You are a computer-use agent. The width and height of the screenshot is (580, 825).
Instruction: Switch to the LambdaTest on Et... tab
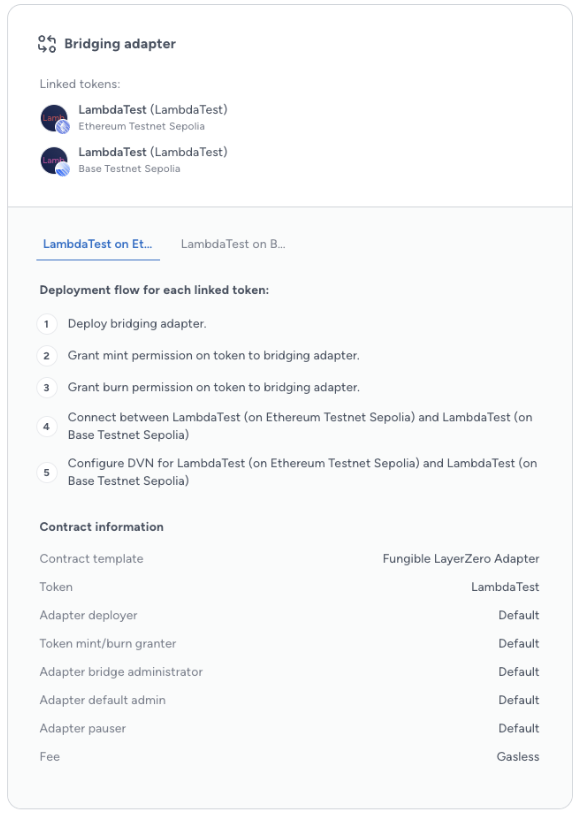[x=98, y=244]
